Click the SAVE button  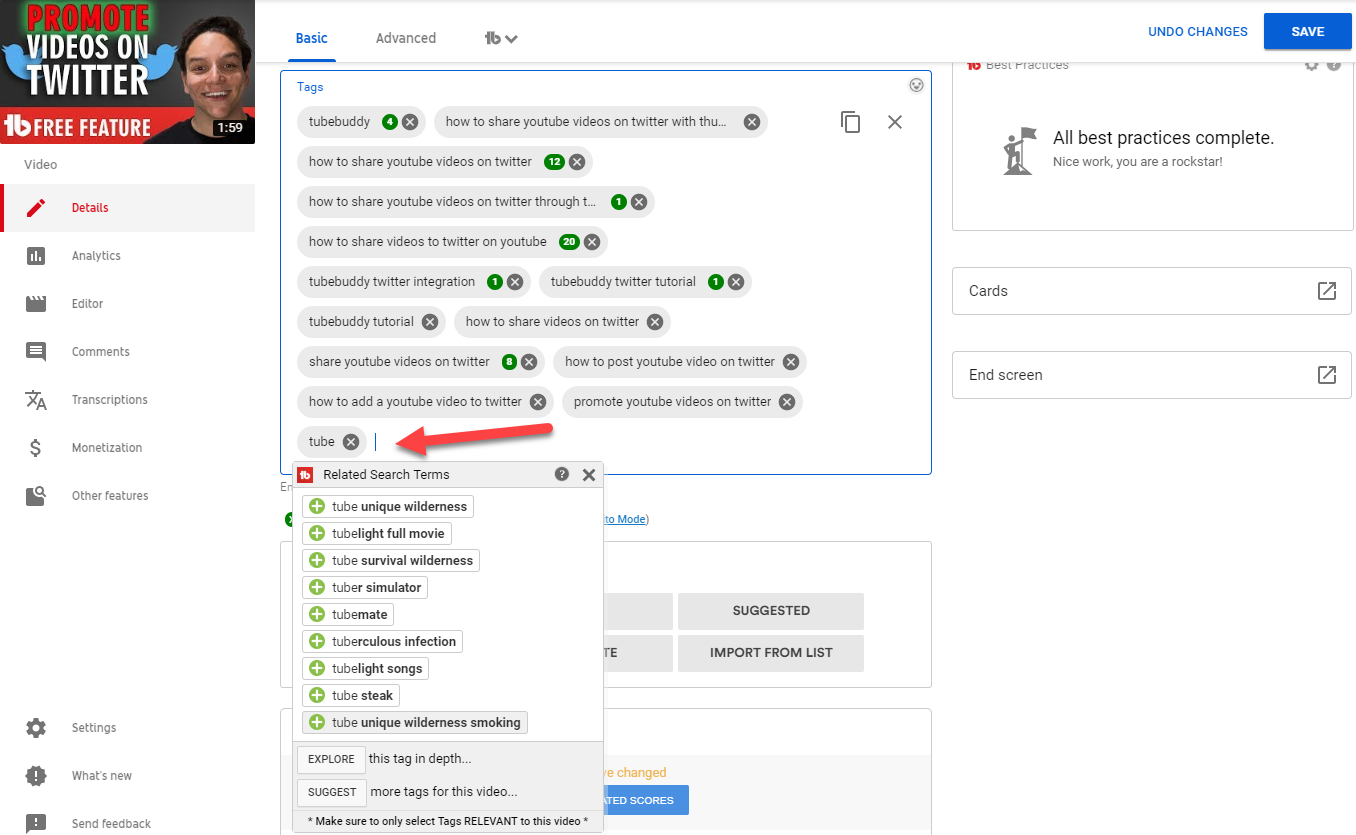tap(1307, 32)
